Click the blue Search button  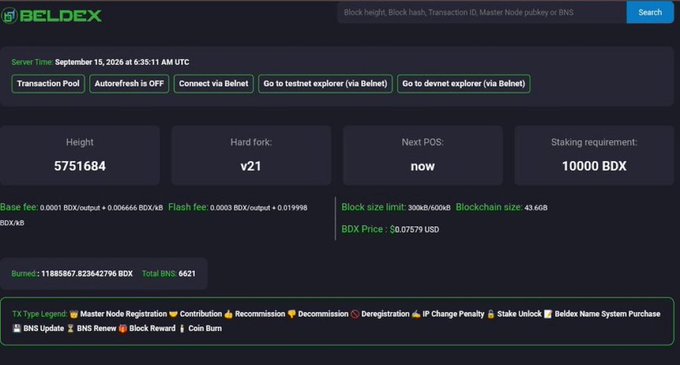click(x=650, y=12)
